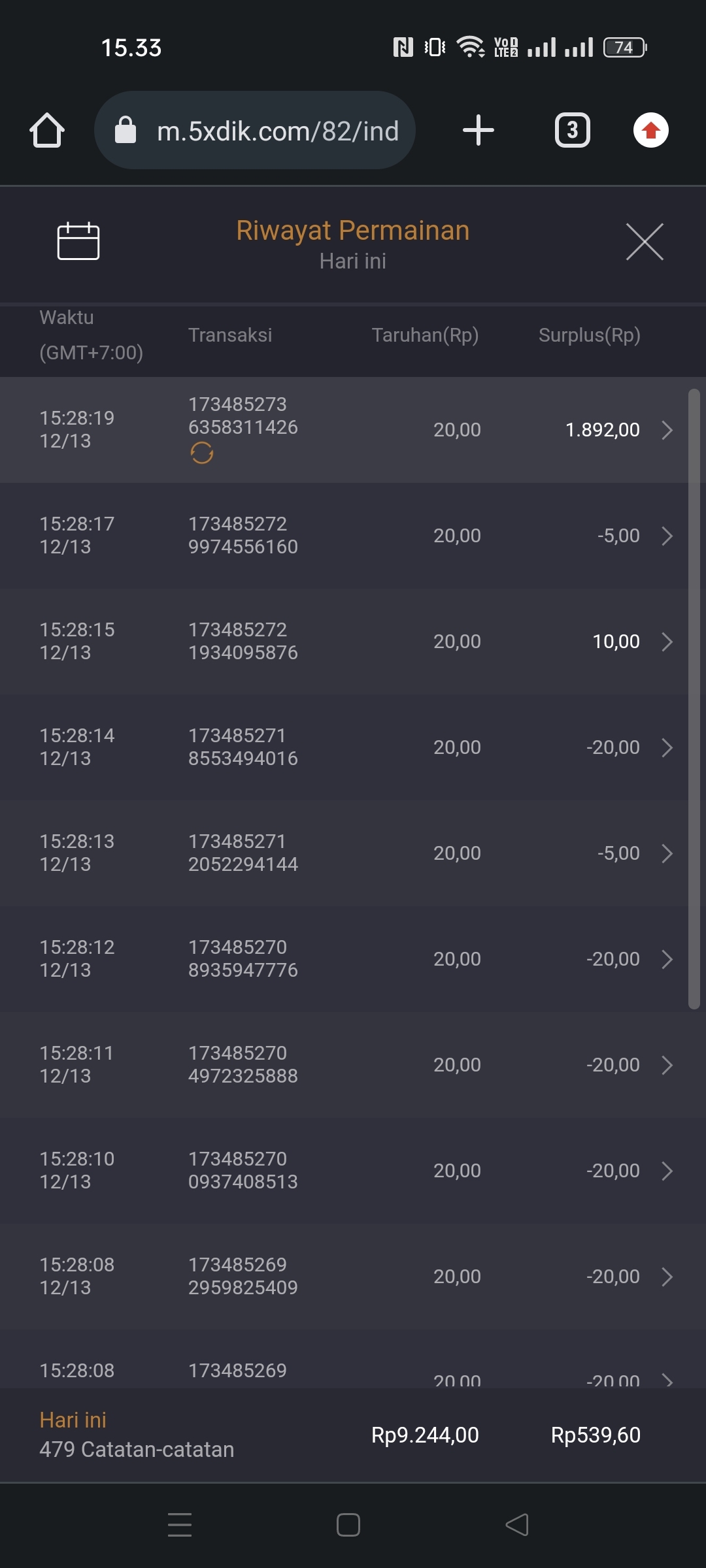This screenshot has height=1568, width=706.
Task: Tap the orange refresh icon under transaction 6358311426
Action: point(202,453)
